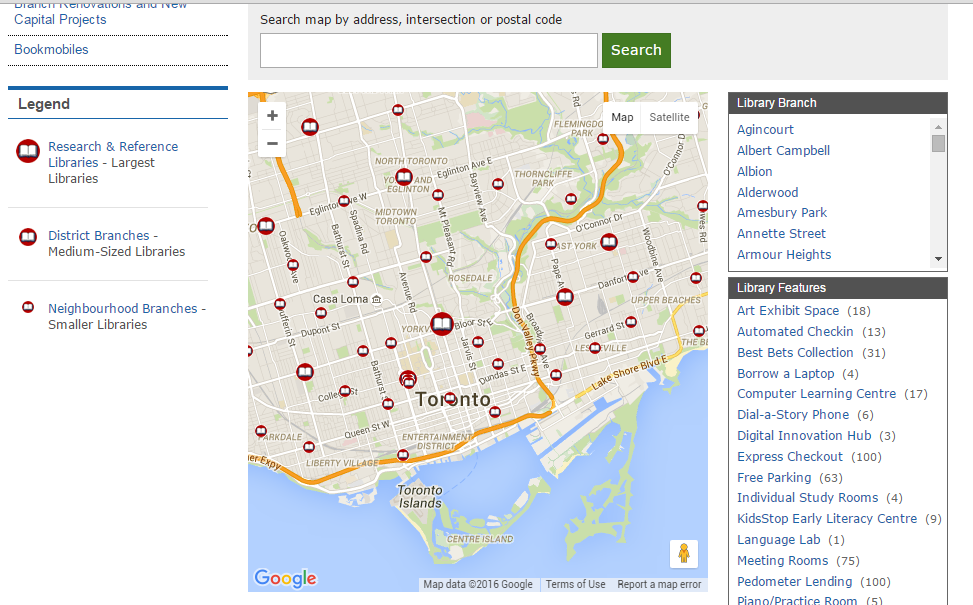Image resolution: width=973 pixels, height=605 pixels.
Task: Filter by Individual Study Rooms
Action: point(808,498)
